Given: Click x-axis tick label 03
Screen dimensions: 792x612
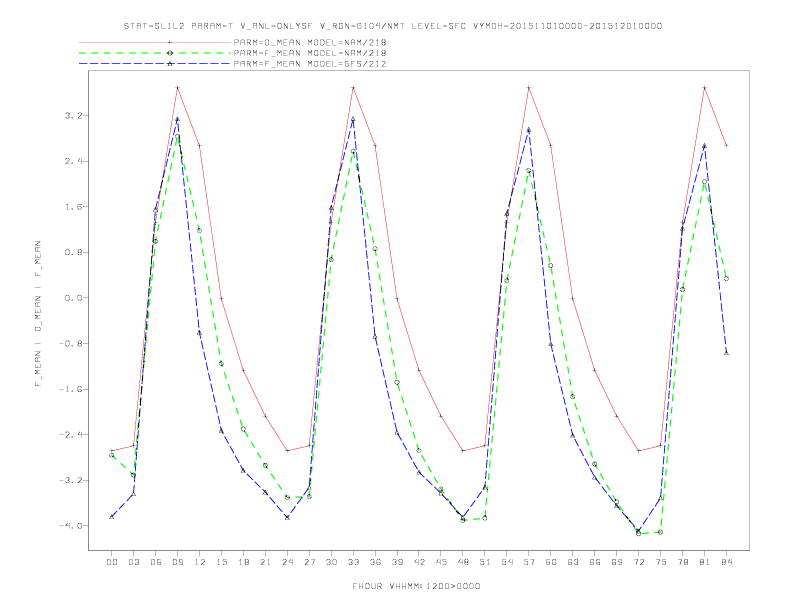Looking at the screenshot, I should (133, 562).
